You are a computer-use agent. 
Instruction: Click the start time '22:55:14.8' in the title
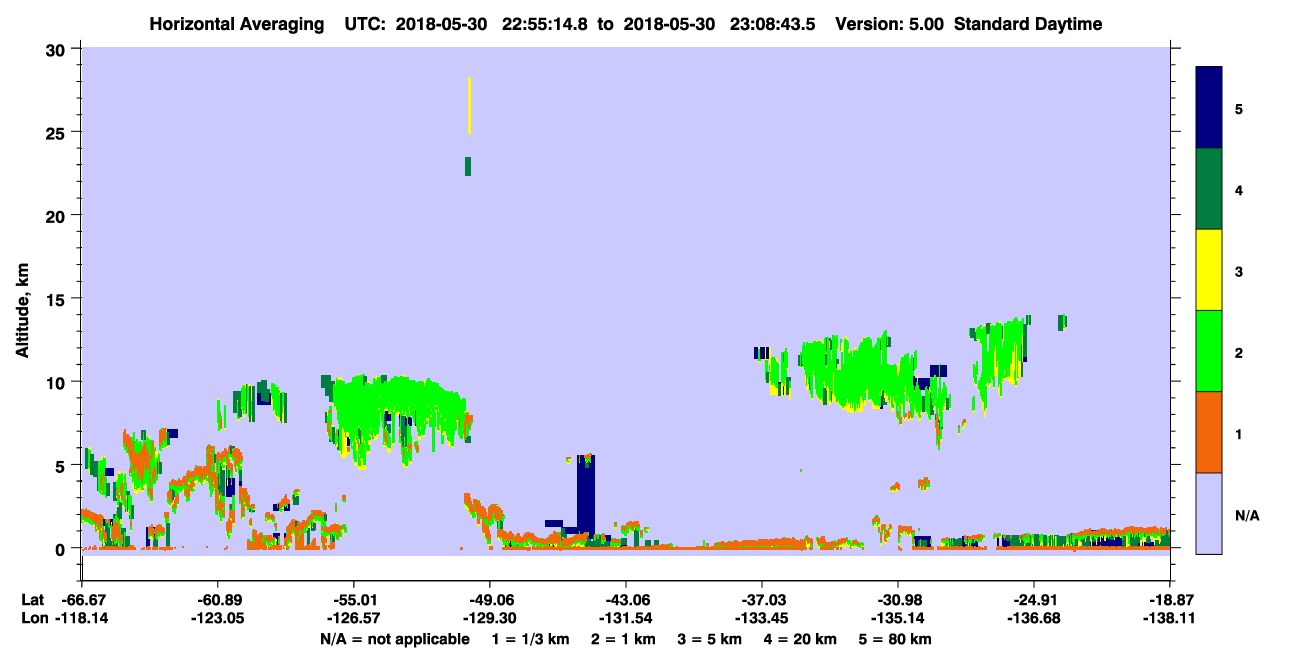click(x=546, y=24)
